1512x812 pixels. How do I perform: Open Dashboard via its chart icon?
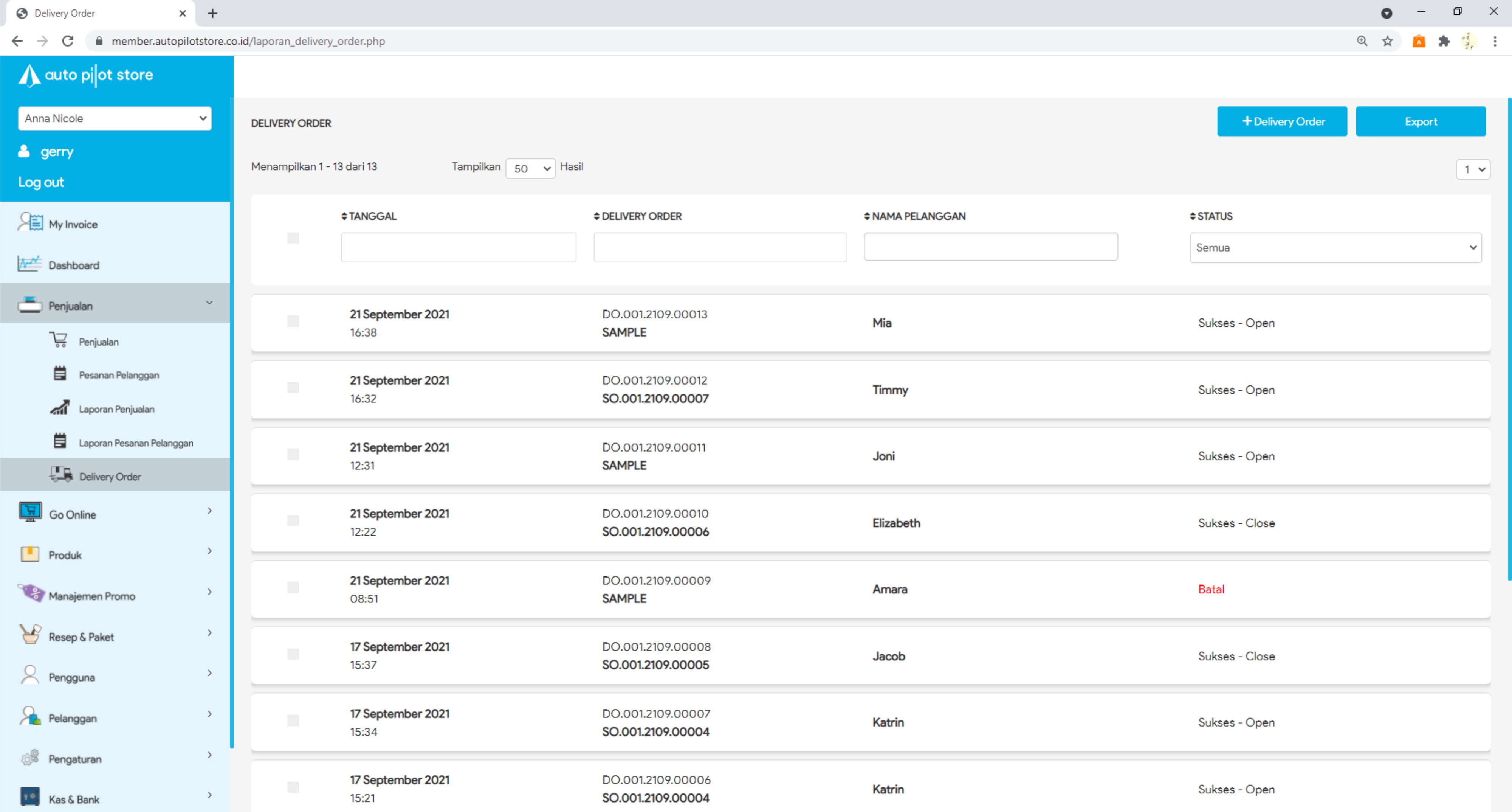tap(29, 264)
